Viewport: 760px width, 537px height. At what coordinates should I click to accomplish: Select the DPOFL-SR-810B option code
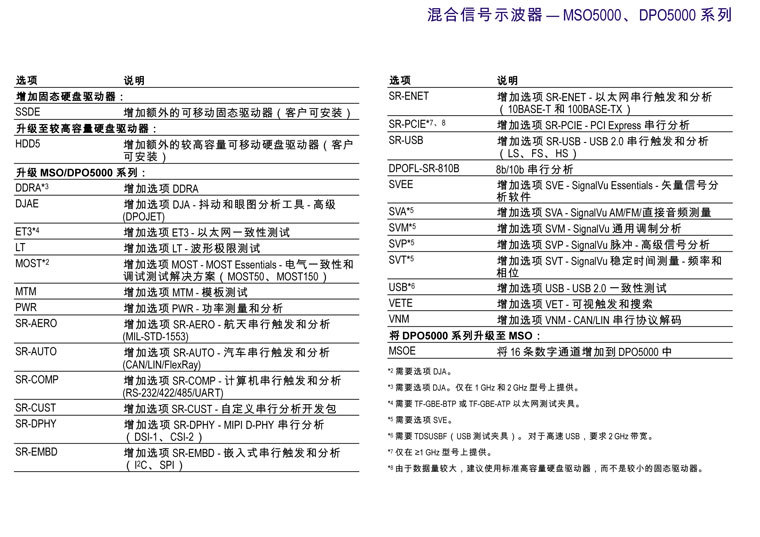pos(424,168)
